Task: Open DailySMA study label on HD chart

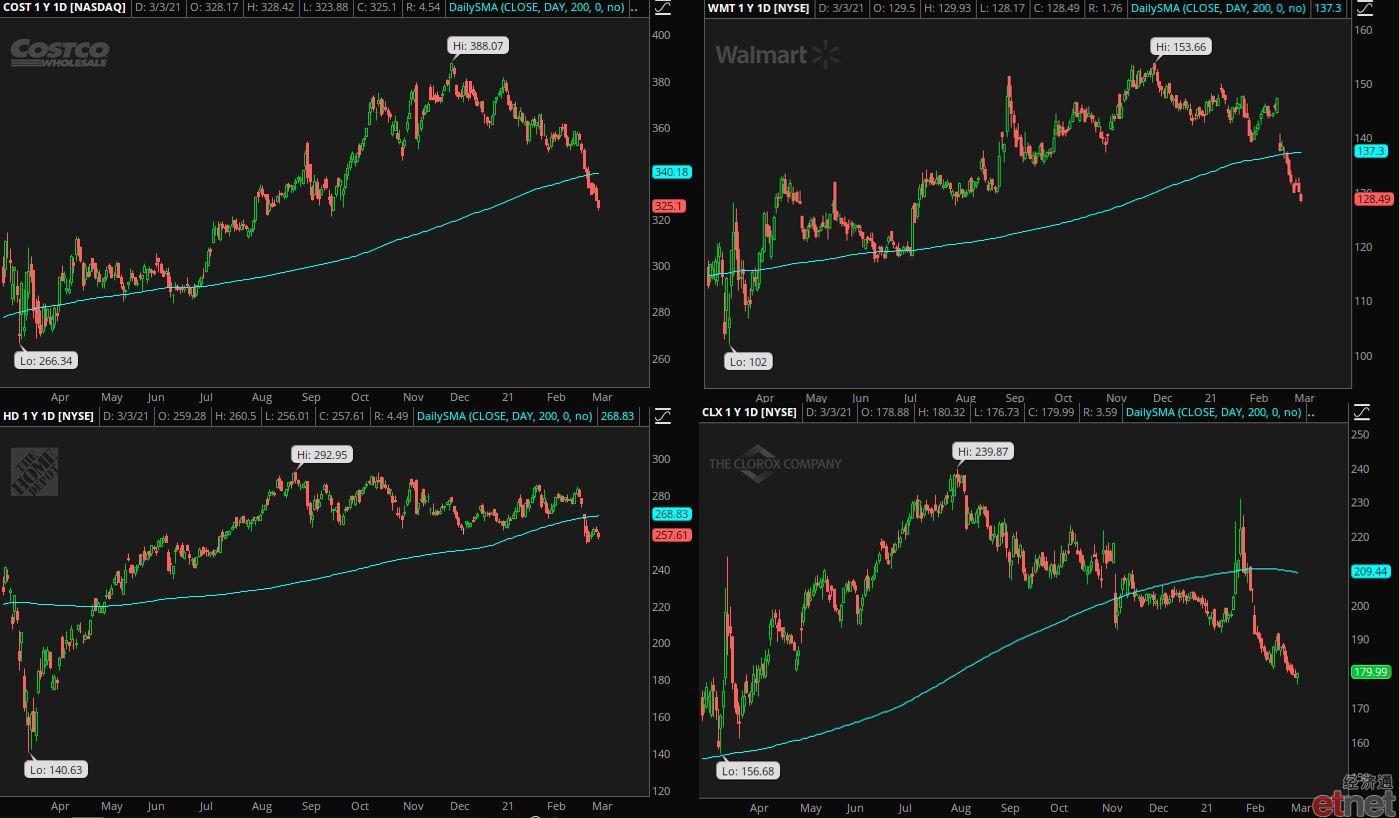Action: 504,416
